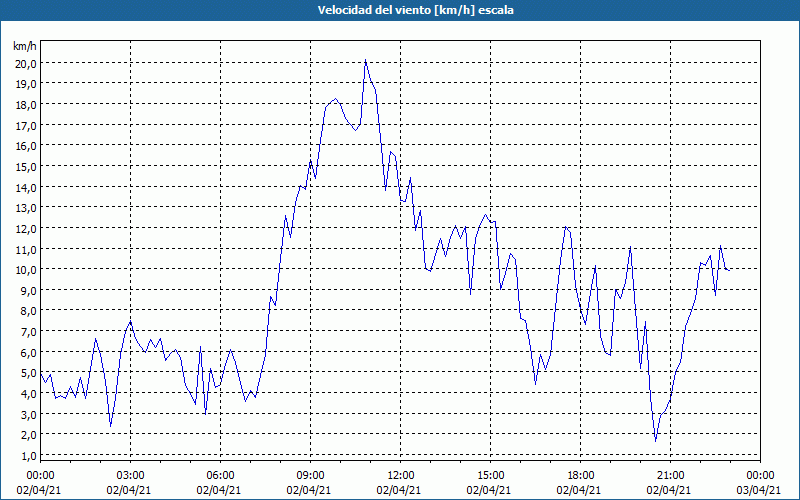The width and height of the screenshot is (800, 500).
Task: Click the 20,0 y-axis value
Action: click(x=26, y=63)
